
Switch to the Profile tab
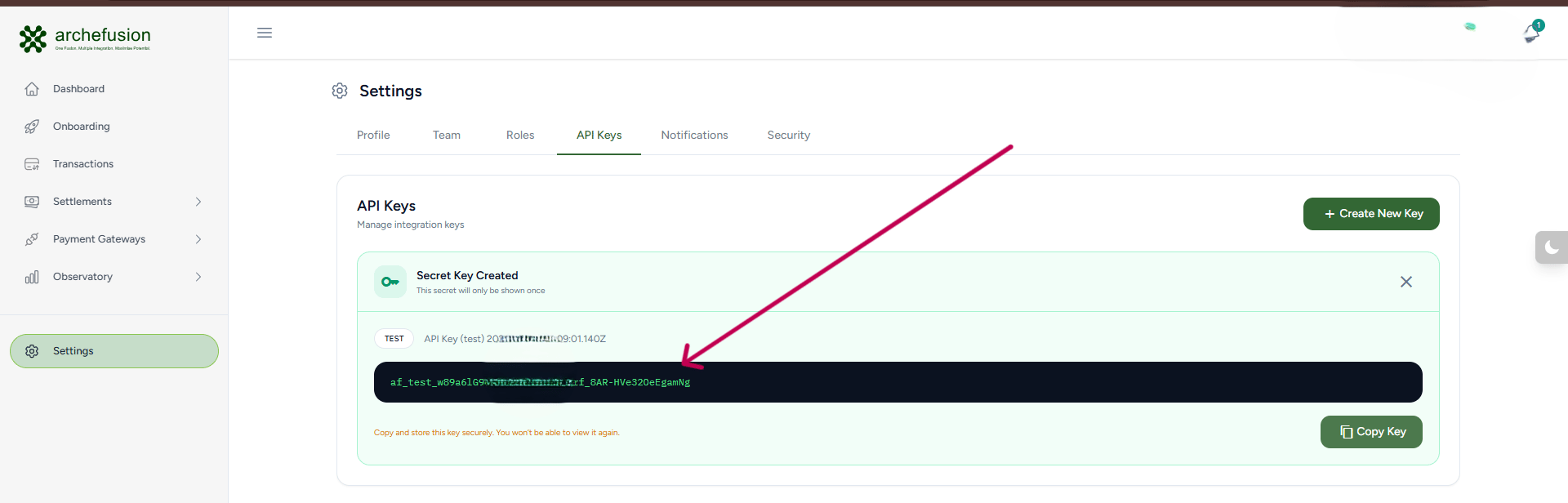(x=373, y=135)
